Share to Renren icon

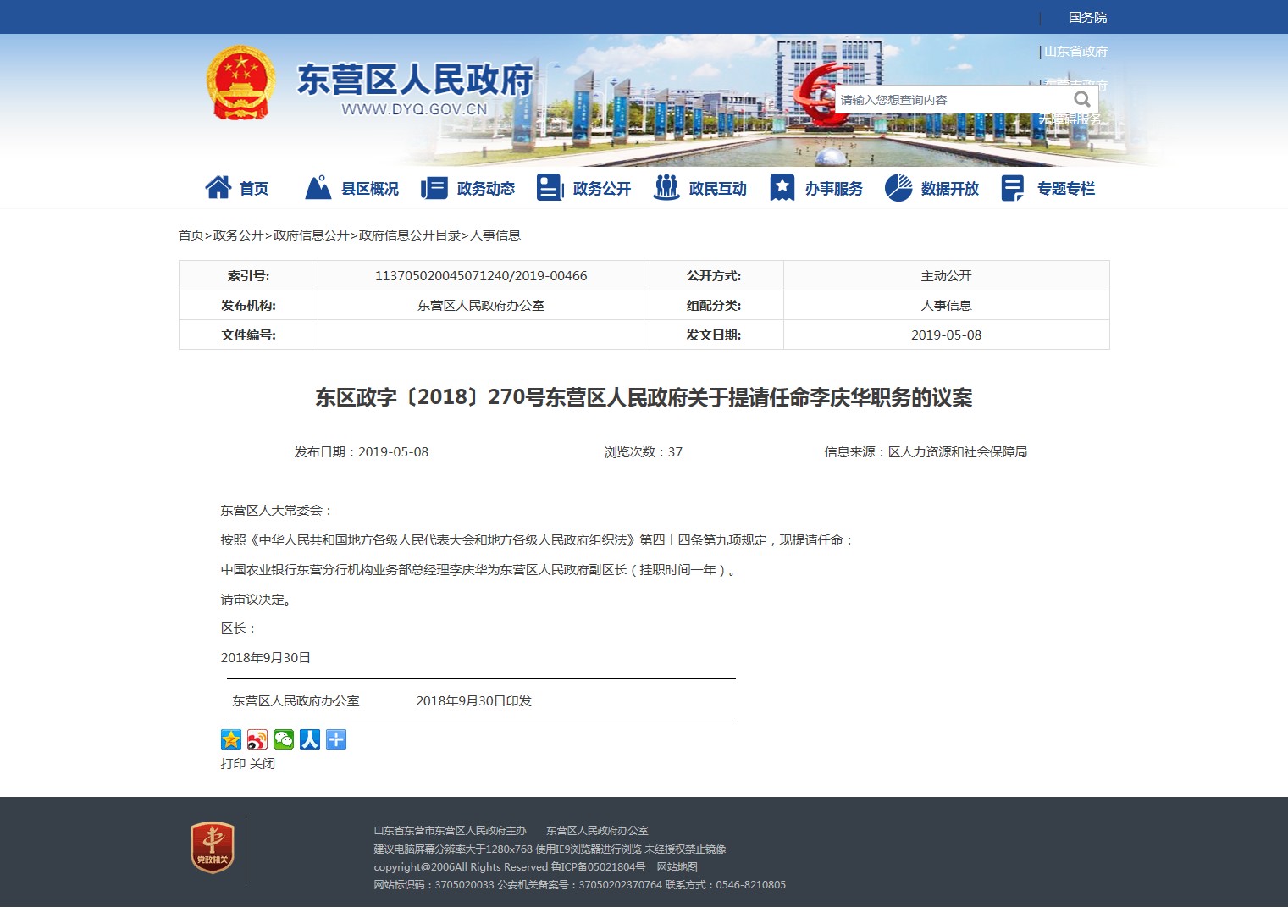pyautogui.click(x=310, y=739)
